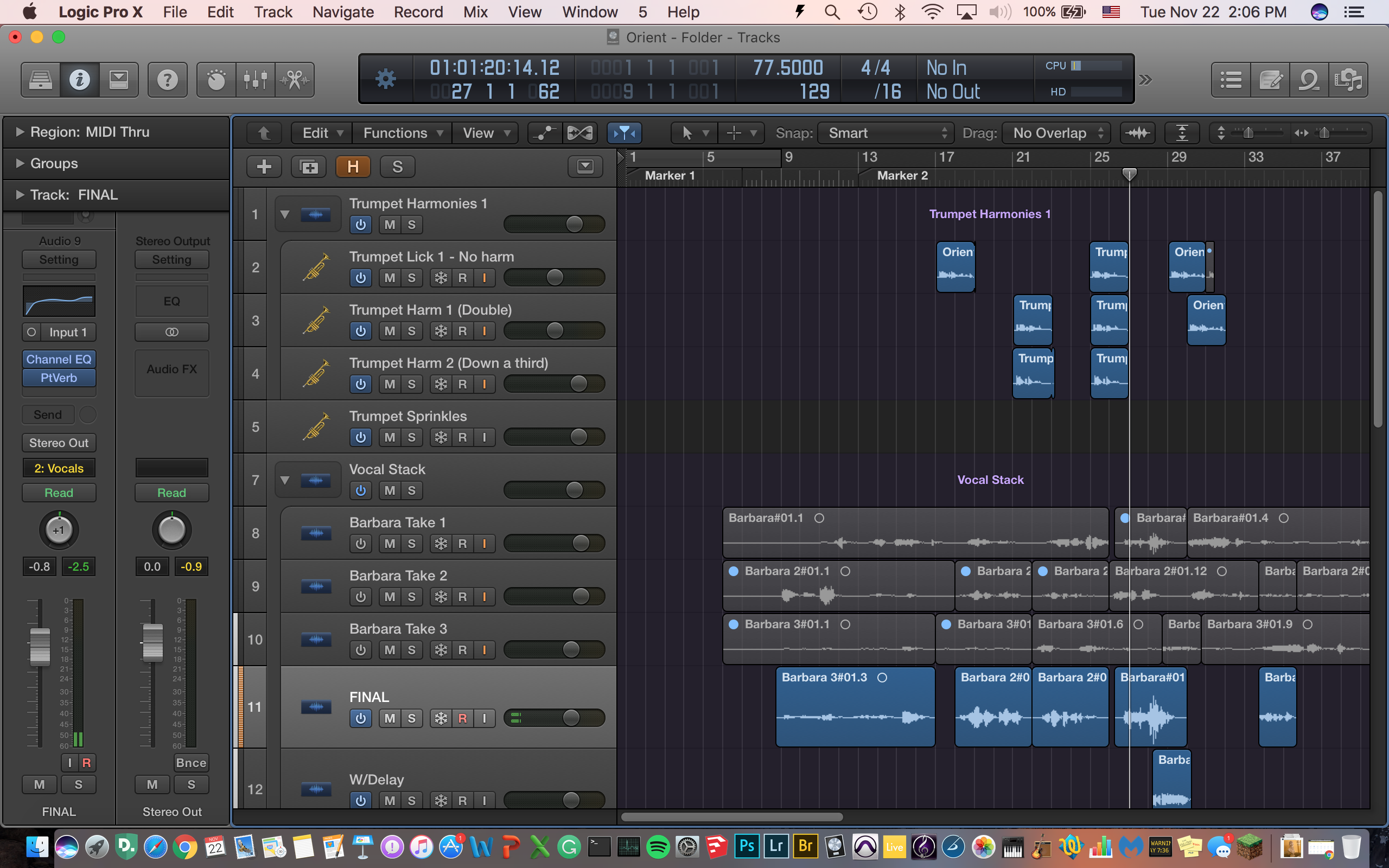Toggle Catch Playhead button

pyautogui.click(x=624, y=133)
